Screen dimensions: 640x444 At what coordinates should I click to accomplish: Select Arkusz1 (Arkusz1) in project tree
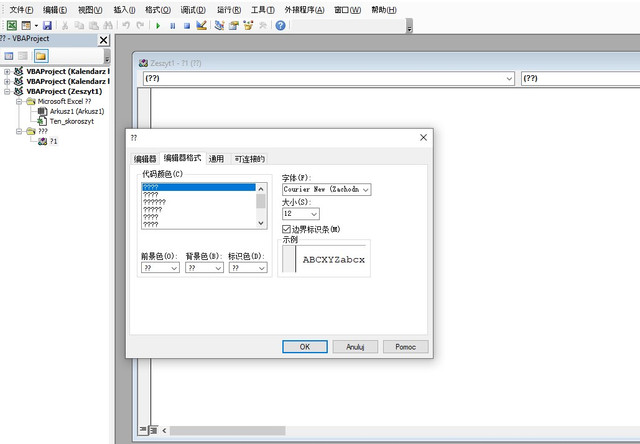click(77, 111)
